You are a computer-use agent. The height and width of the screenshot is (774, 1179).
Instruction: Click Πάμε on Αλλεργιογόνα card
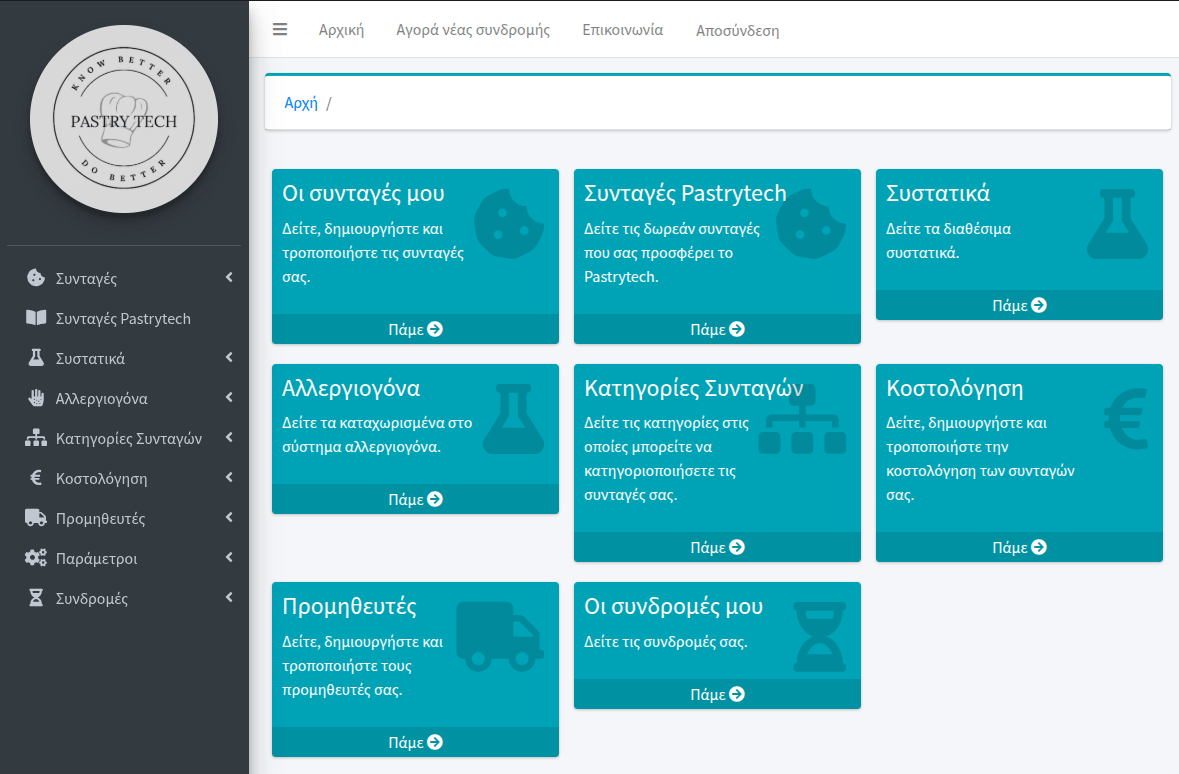coord(415,499)
